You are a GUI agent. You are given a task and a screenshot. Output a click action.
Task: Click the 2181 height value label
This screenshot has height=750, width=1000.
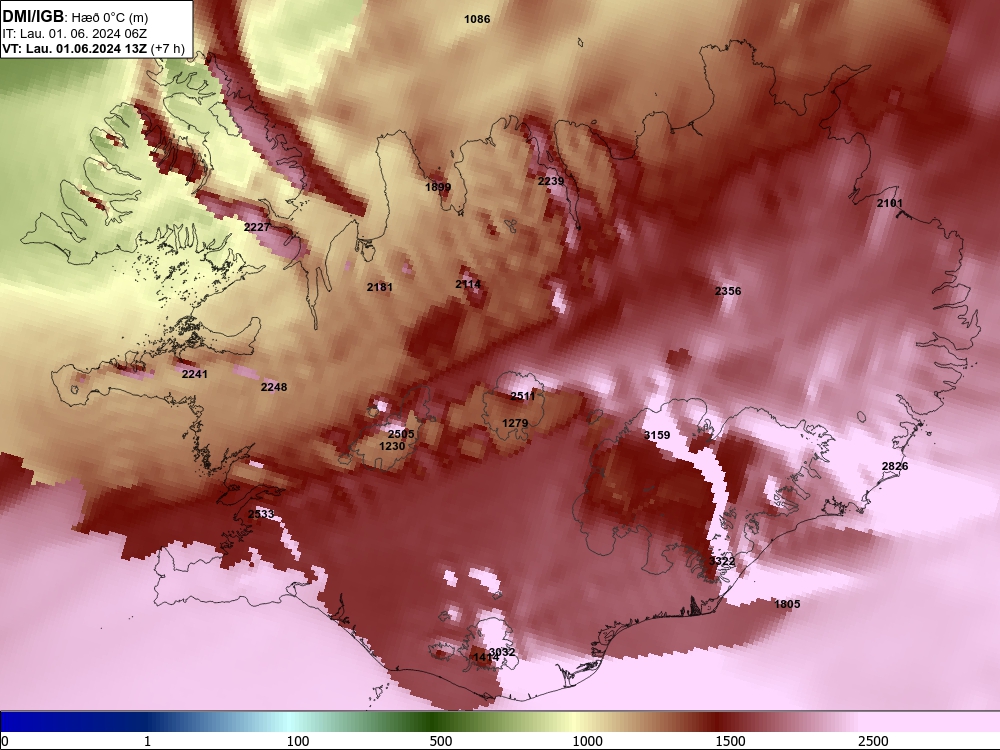[380, 287]
